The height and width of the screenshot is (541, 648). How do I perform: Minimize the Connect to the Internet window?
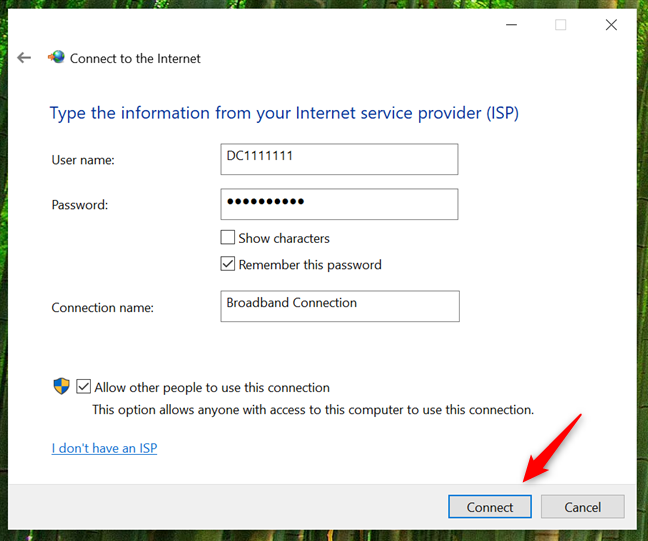[512, 25]
